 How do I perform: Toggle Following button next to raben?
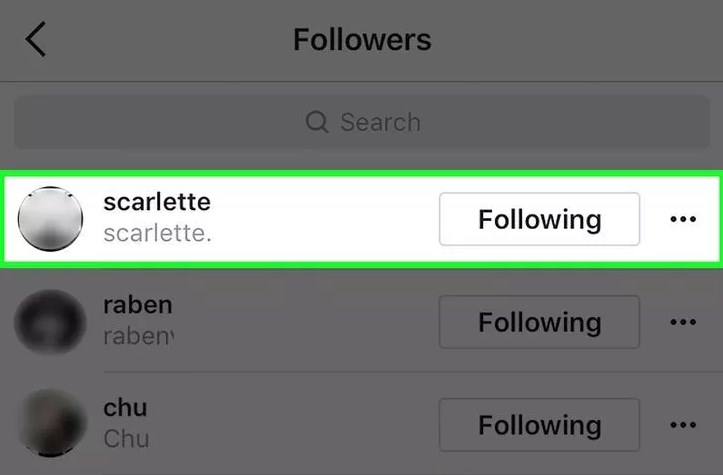[x=539, y=322]
